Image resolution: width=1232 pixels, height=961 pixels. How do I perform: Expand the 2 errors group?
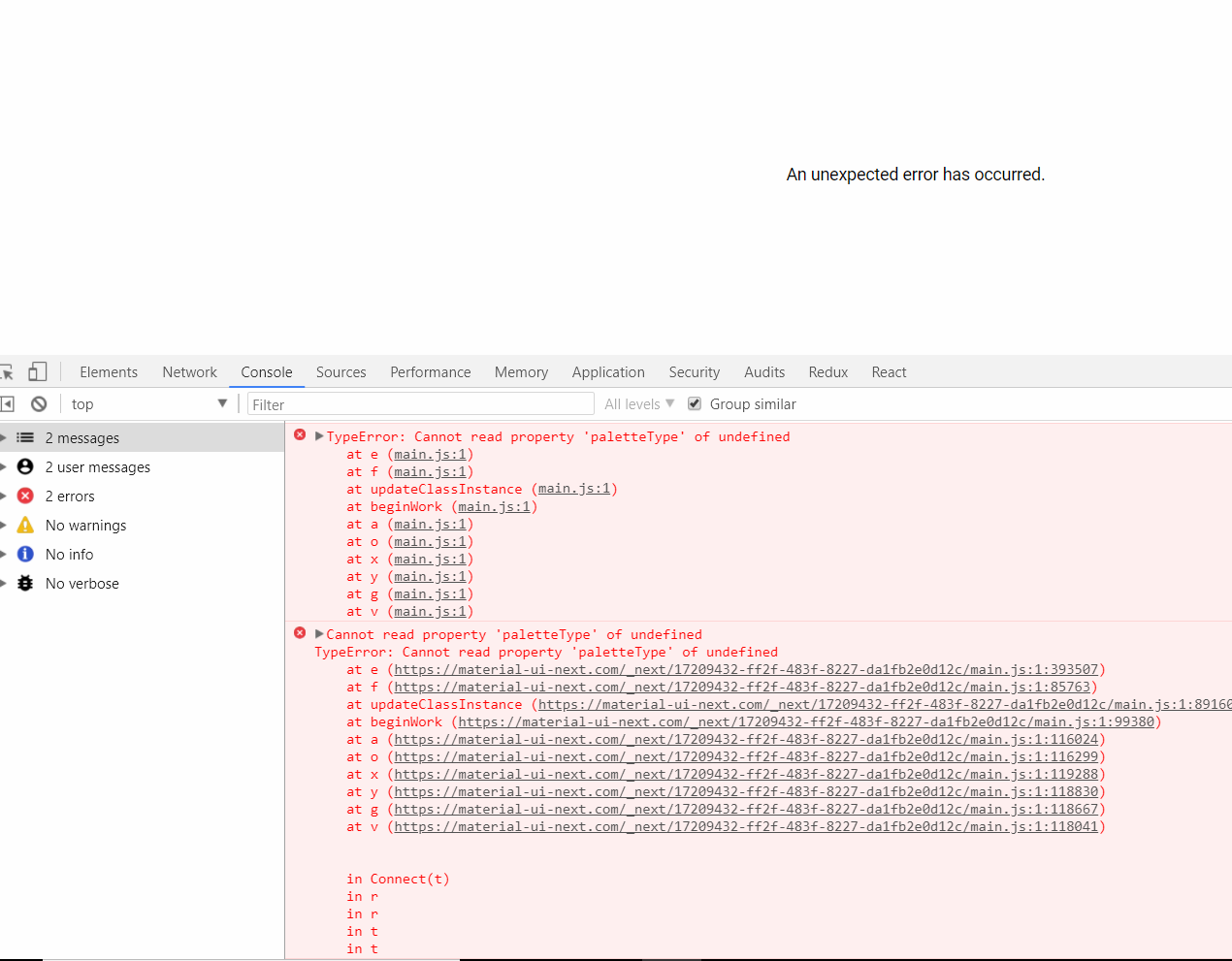click(x=4, y=497)
